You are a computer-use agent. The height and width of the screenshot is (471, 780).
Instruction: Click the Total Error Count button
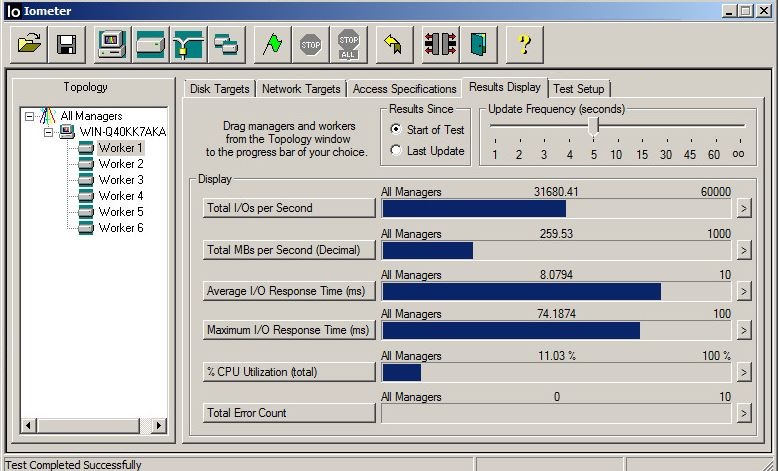coord(289,413)
